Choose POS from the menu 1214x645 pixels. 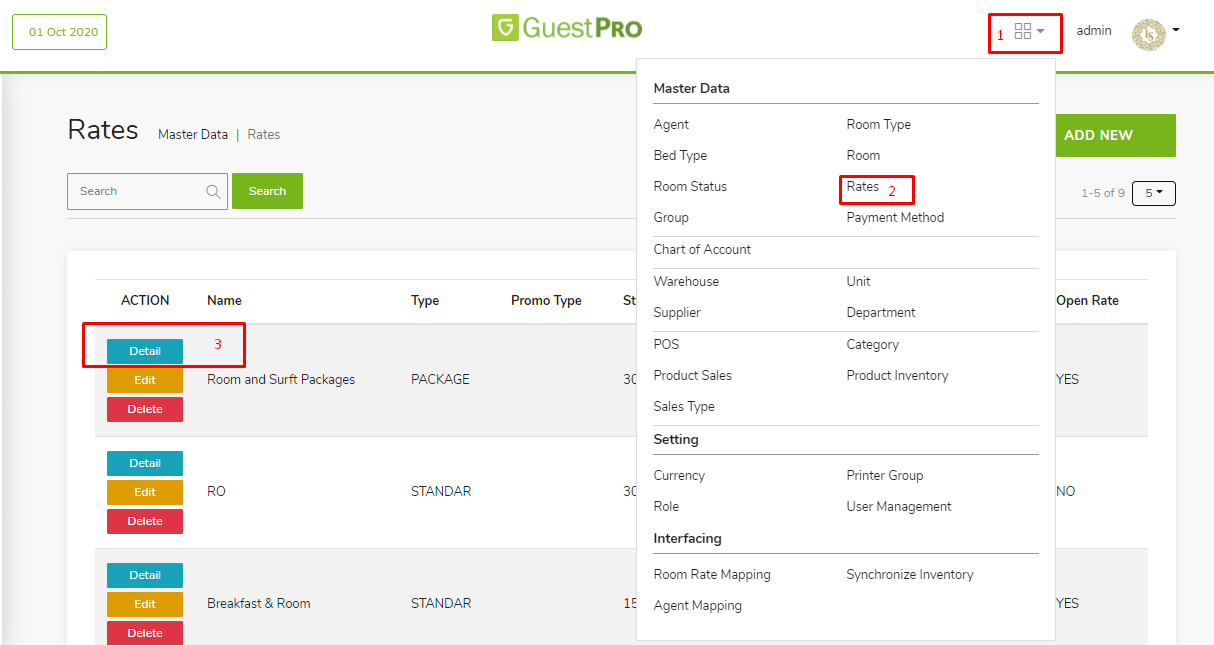tap(666, 344)
